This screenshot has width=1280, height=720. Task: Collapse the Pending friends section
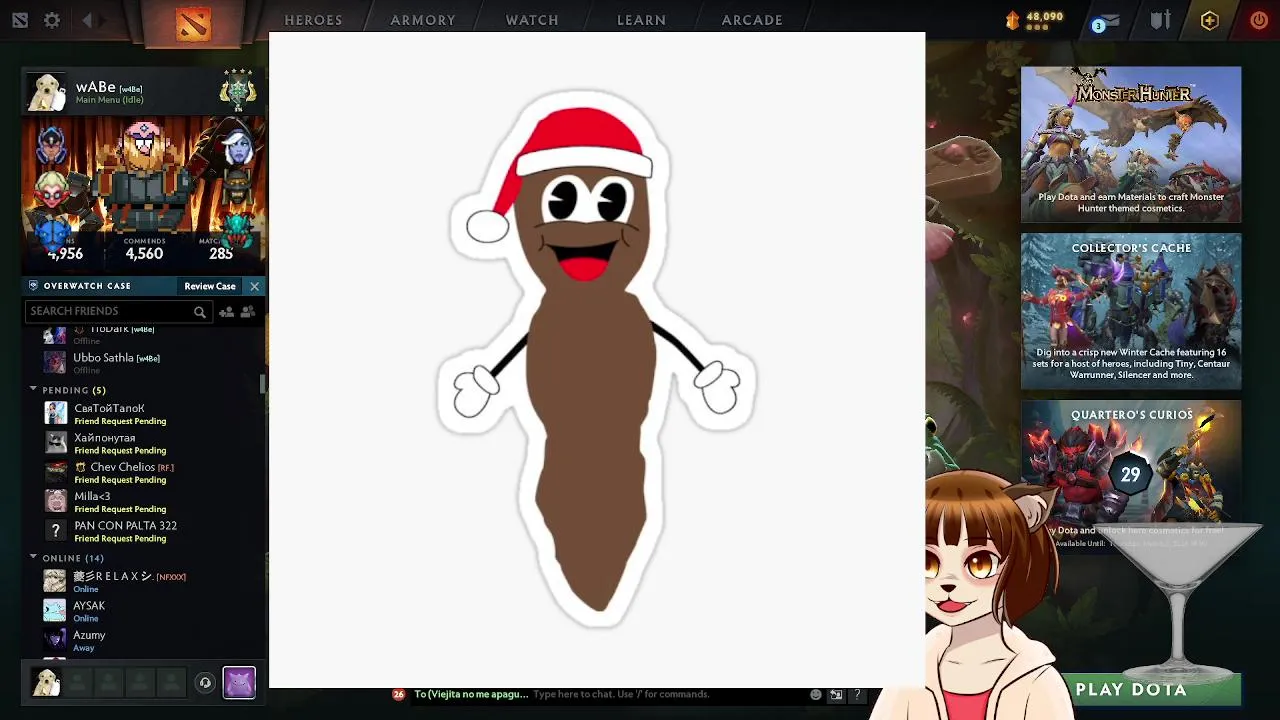pyautogui.click(x=33, y=389)
